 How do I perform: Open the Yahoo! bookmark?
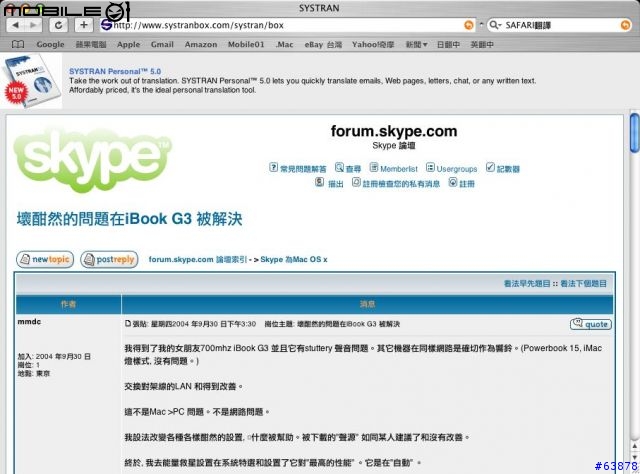pyautogui.click(x=373, y=44)
